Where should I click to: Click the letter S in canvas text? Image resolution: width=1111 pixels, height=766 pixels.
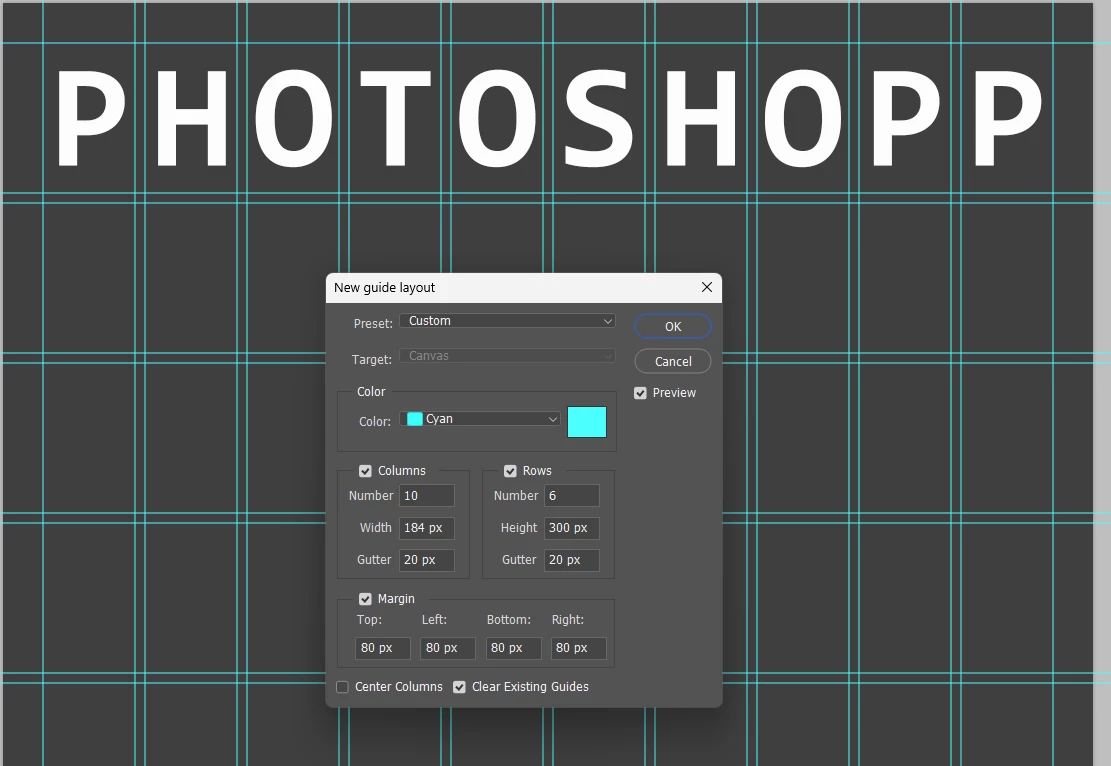click(x=599, y=118)
